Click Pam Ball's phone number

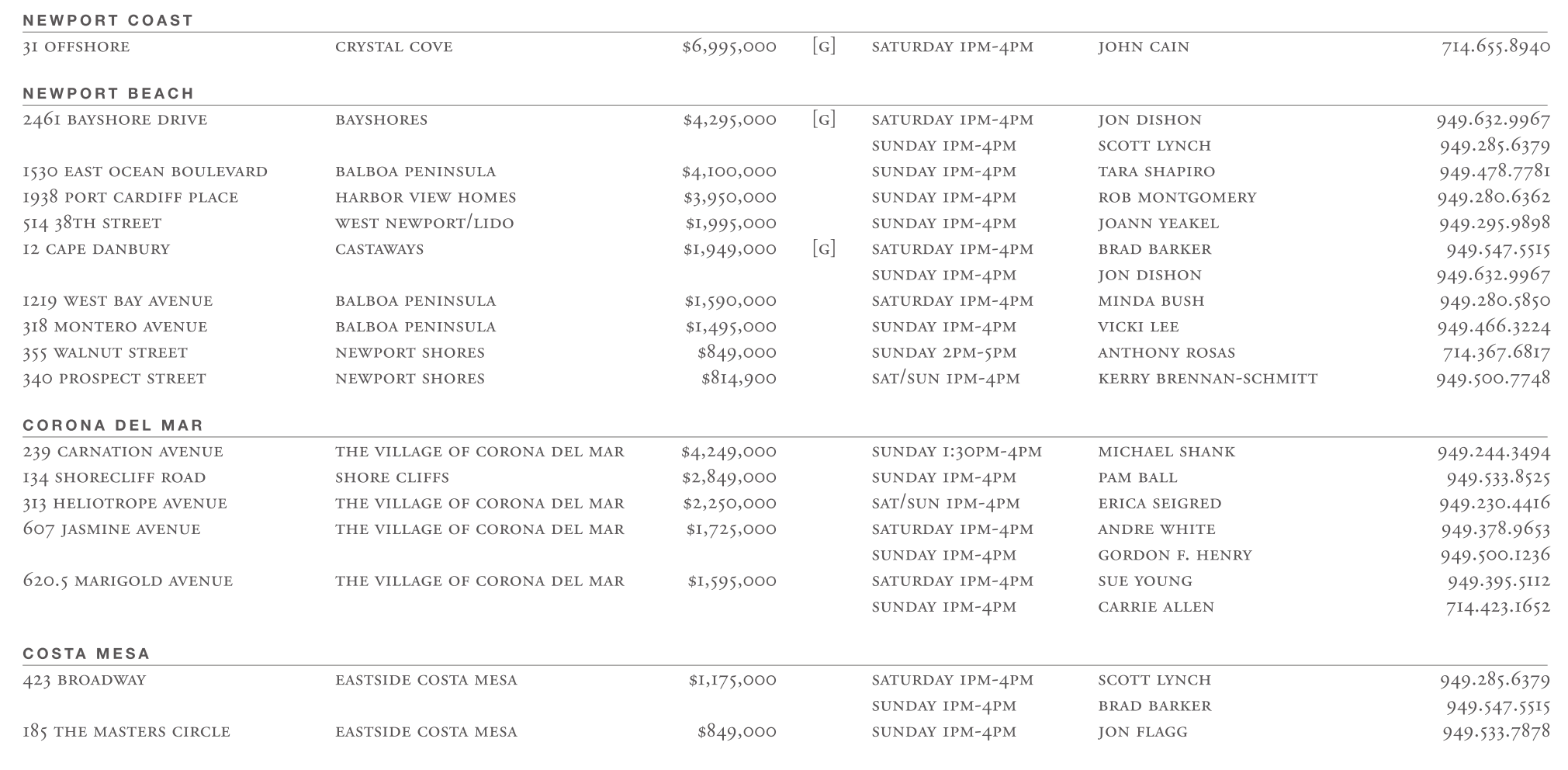click(1497, 478)
